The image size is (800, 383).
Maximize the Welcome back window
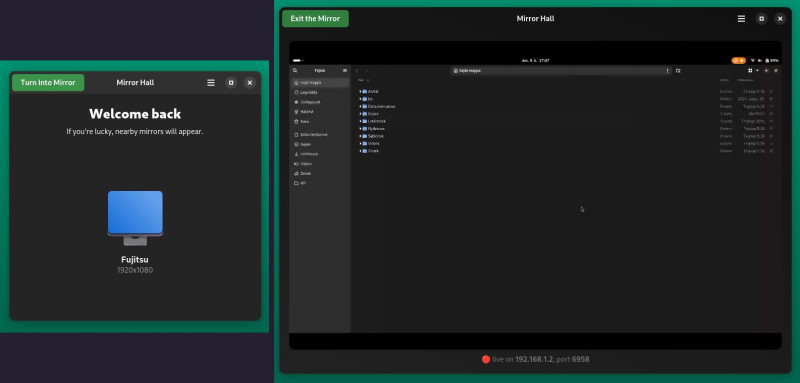[x=231, y=83]
